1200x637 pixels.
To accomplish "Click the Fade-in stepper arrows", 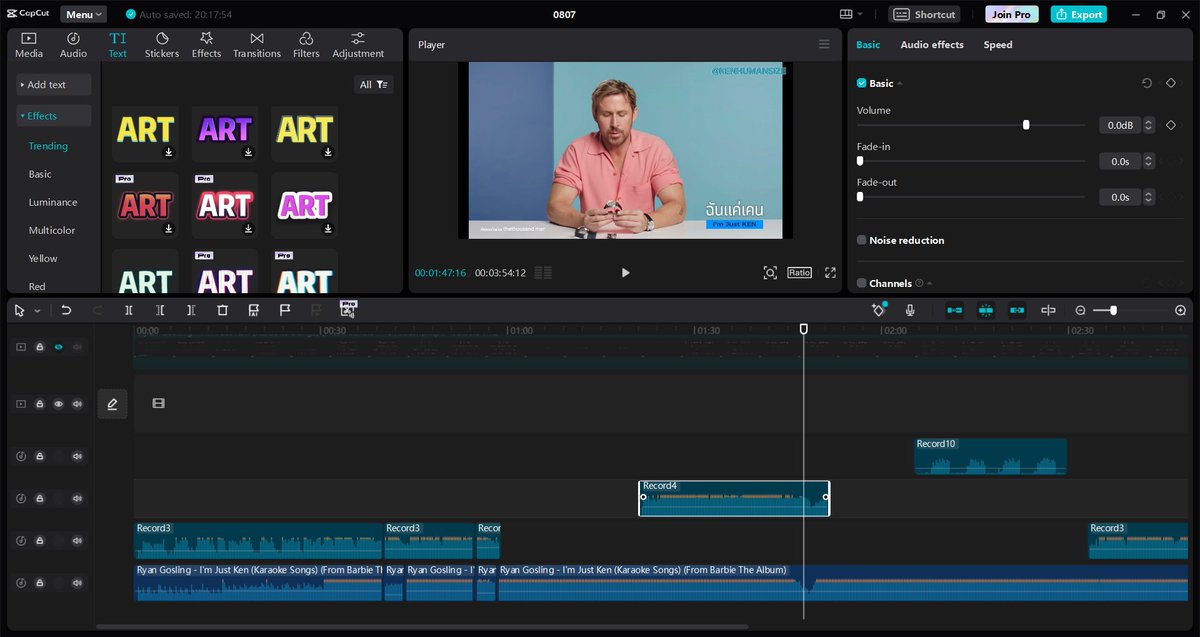I will pos(1148,161).
